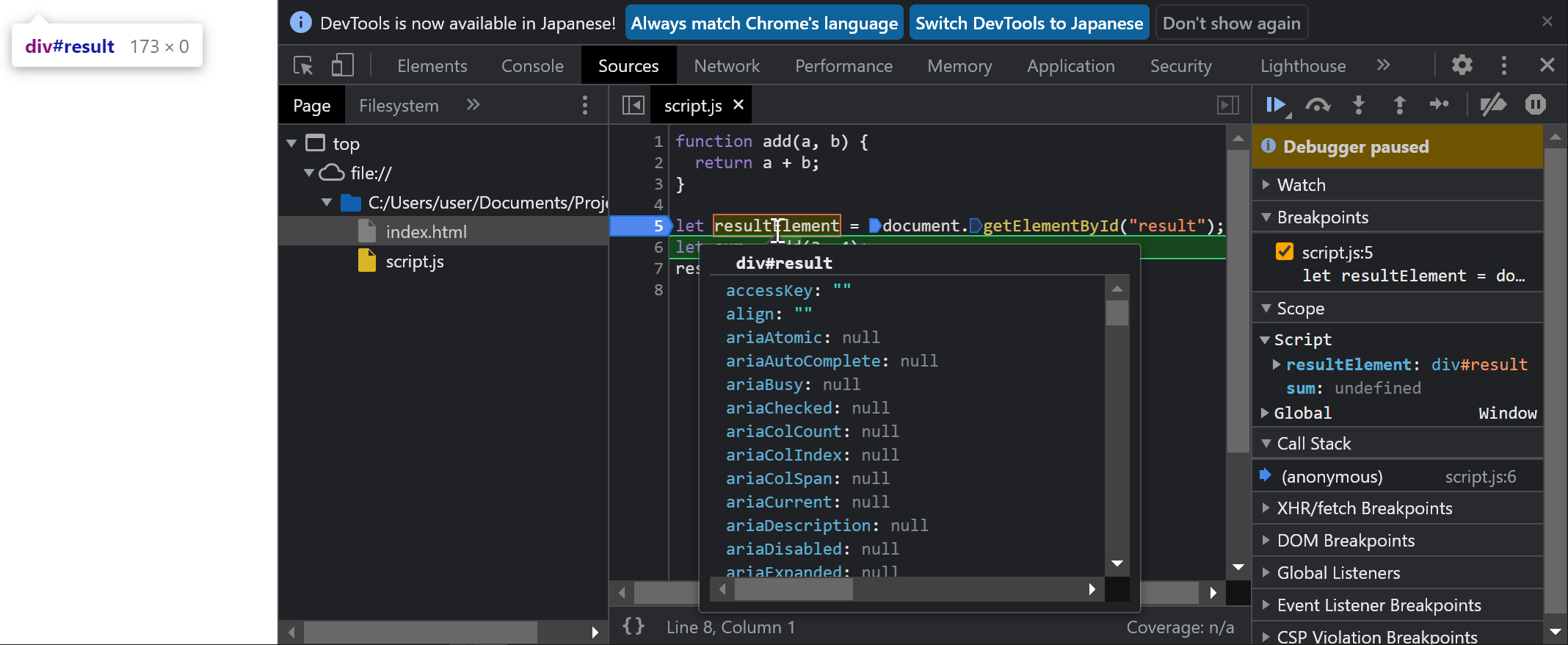Uncheck the script.js:5 breakpoint checkbox

(x=1285, y=252)
